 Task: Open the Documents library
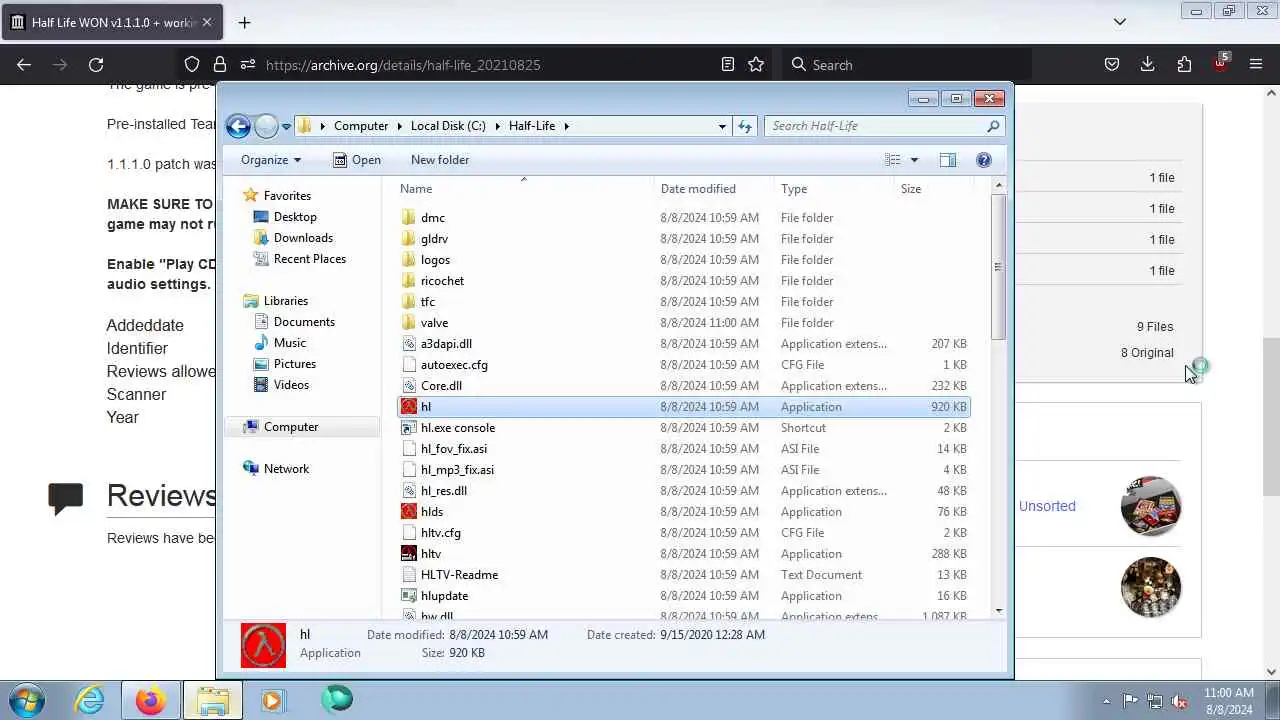tap(304, 322)
